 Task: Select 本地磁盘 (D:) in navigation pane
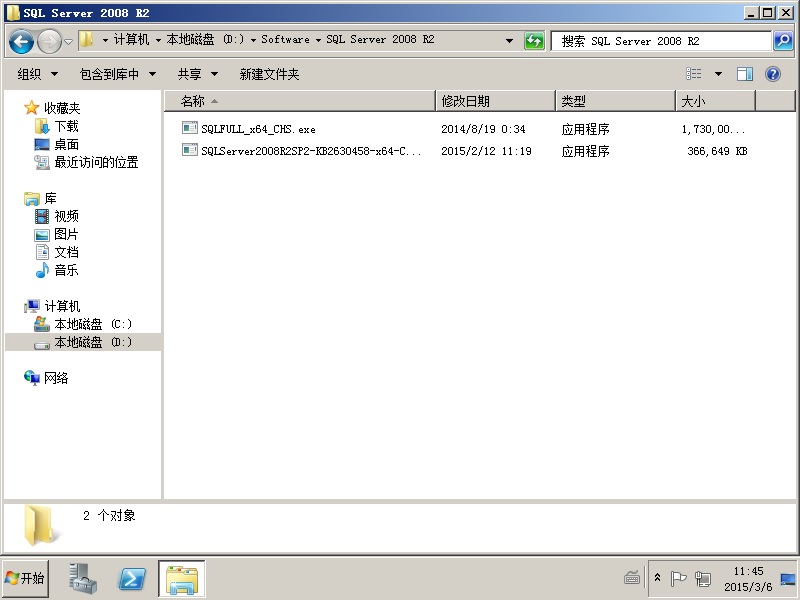coord(93,342)
